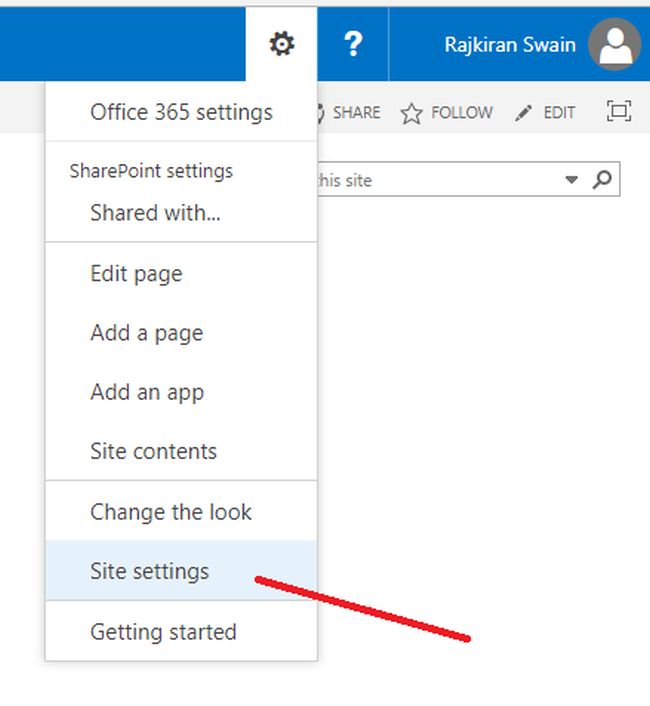Choose Getting started entry
Image resolution: width=650 pixels, height=706 pixels.
tap(181, 631)
